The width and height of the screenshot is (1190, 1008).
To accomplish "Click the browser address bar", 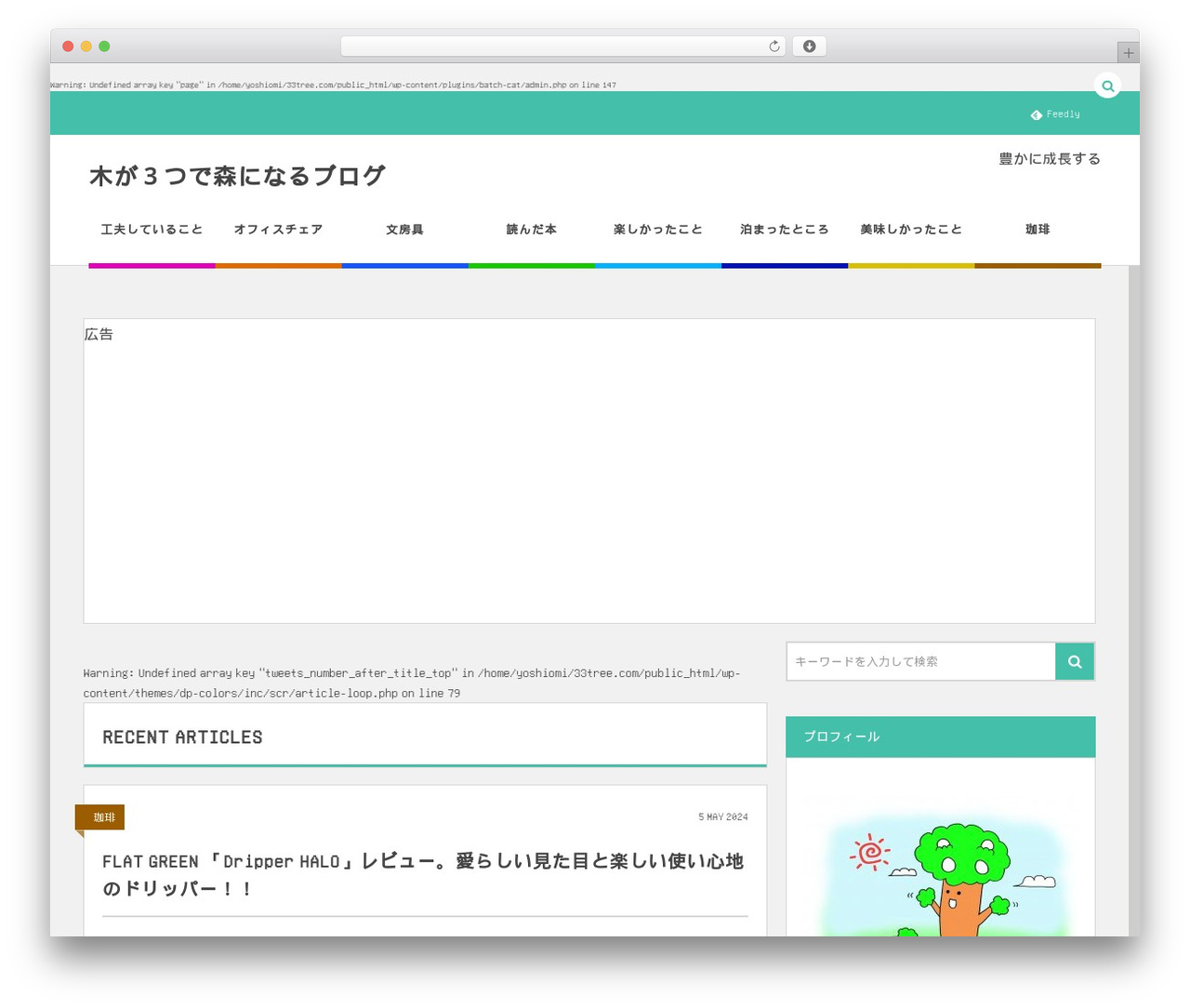I will 562,46.
